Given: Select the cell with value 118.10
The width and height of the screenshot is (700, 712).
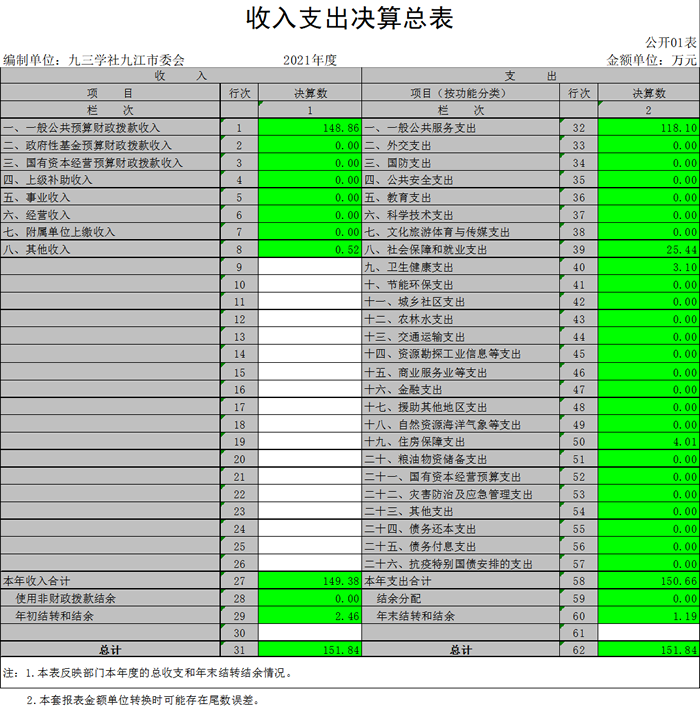Looking at the screenshot, I should [648, 128].
